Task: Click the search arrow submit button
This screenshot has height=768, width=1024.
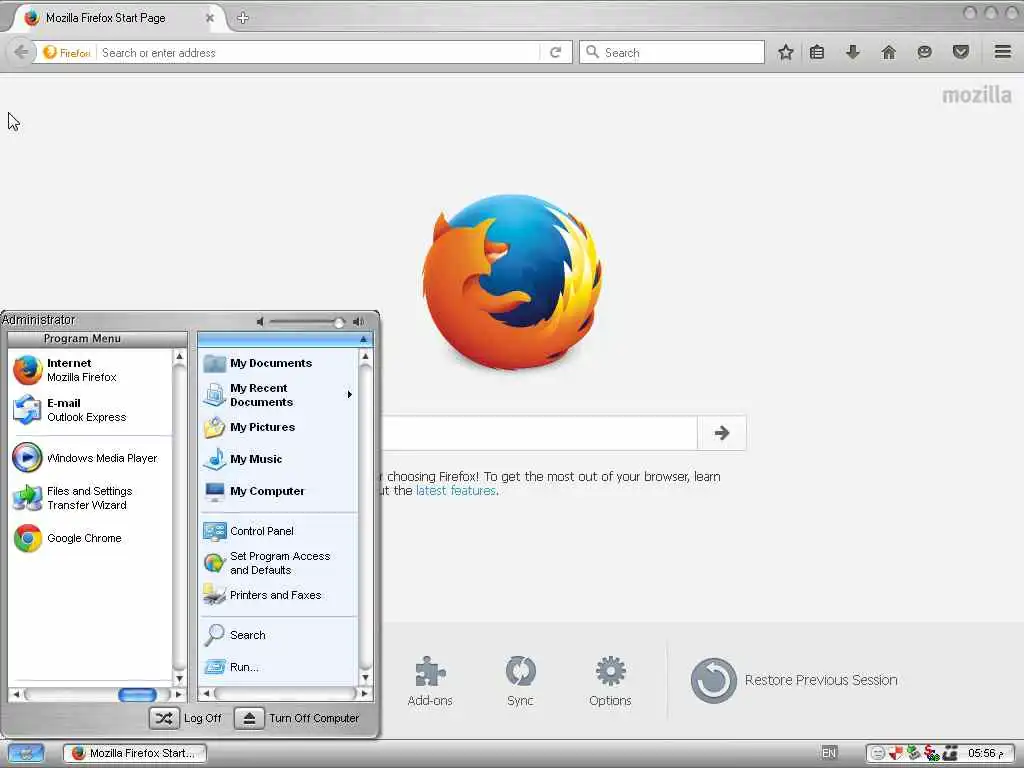Action: coord(722,433)
